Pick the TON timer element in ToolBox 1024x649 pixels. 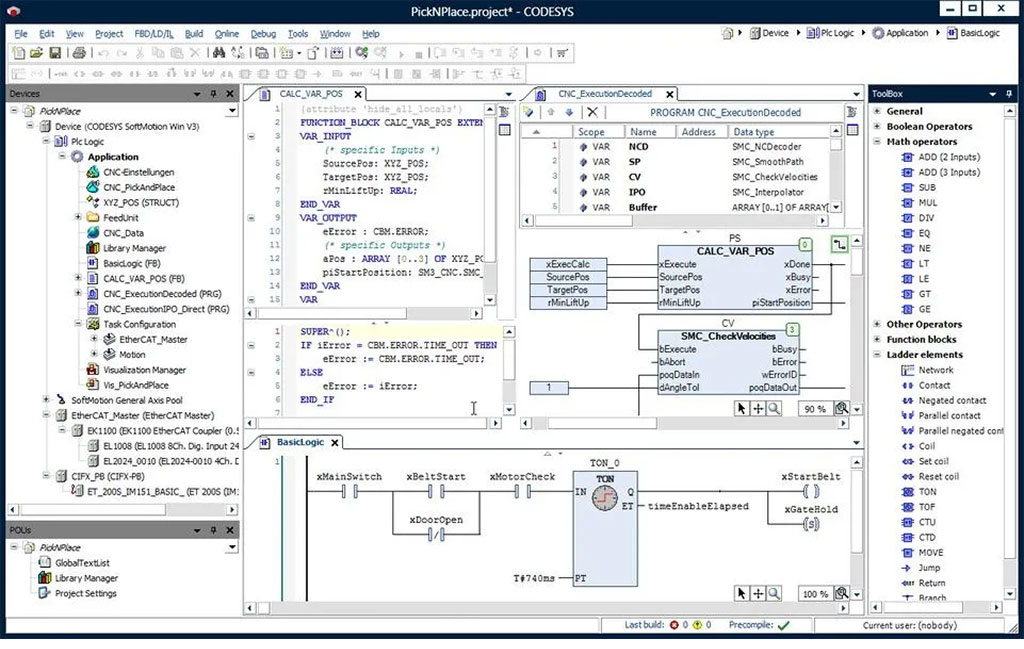(x=920, y=492)
